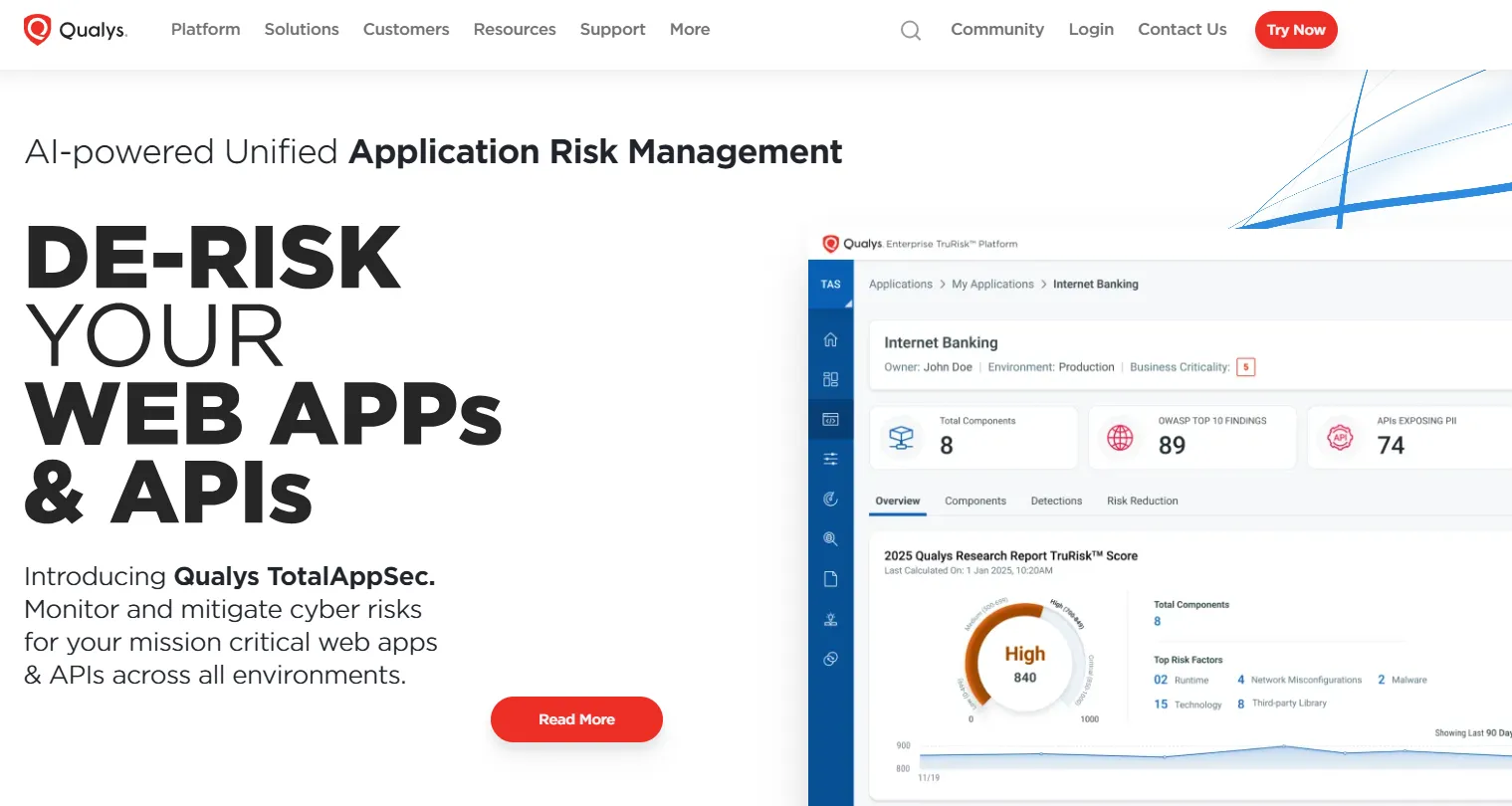1512x806 pixels.
Task: Open the dashboard grid icon in sidebar
Action: pos(831,379)
